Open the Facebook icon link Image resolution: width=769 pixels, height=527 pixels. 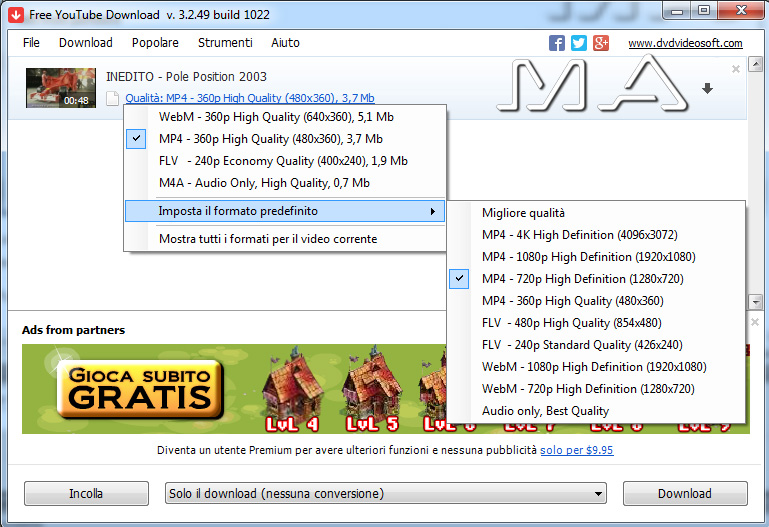(x=557, y=43)
